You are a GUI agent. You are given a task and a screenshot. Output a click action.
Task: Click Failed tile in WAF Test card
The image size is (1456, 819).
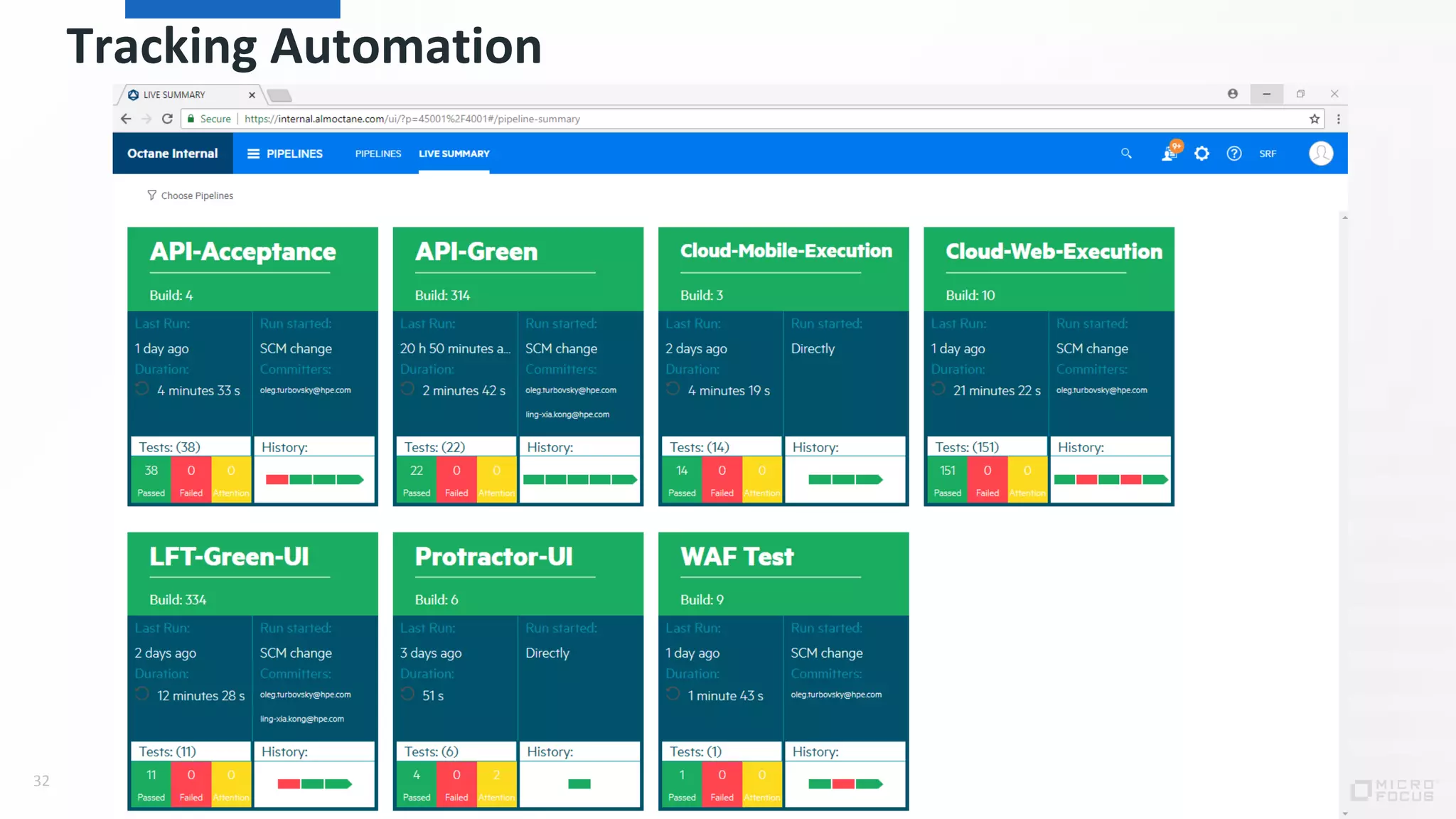click(722, 784)
